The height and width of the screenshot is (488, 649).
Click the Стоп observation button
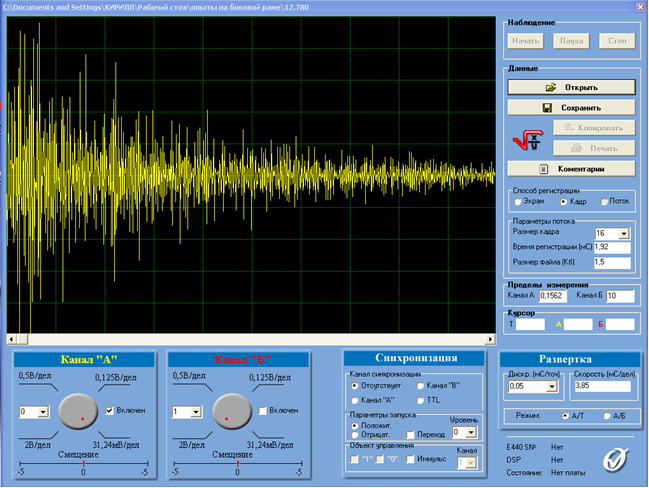[617, 41]
